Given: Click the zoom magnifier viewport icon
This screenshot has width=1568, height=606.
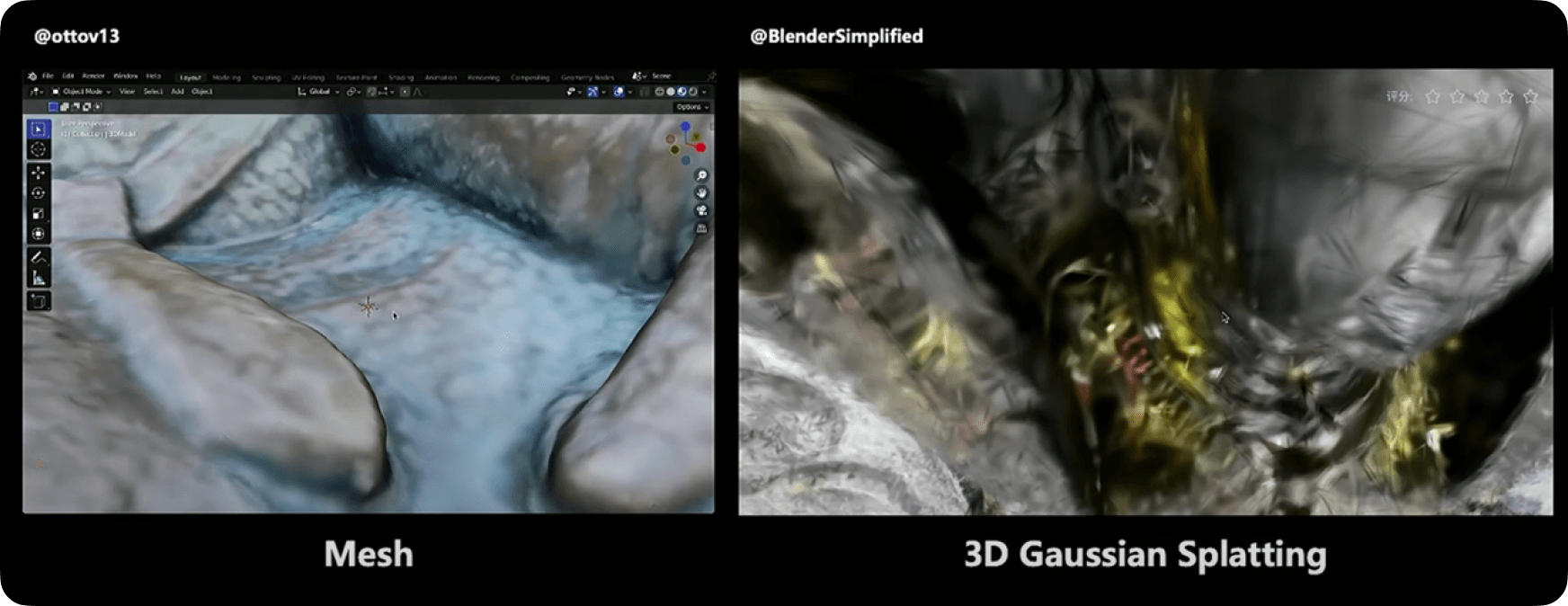Looking at the screenshot, I should pos(701,175).
